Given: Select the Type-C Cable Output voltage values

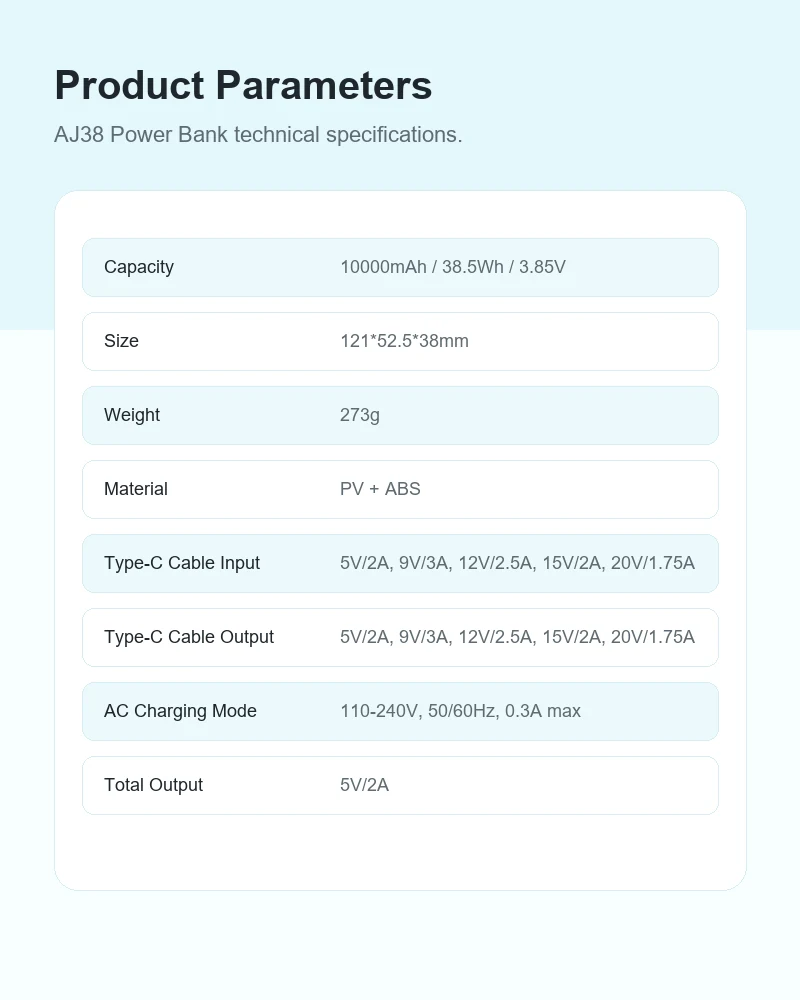Looking at the screenshot, I should [517, 637].
